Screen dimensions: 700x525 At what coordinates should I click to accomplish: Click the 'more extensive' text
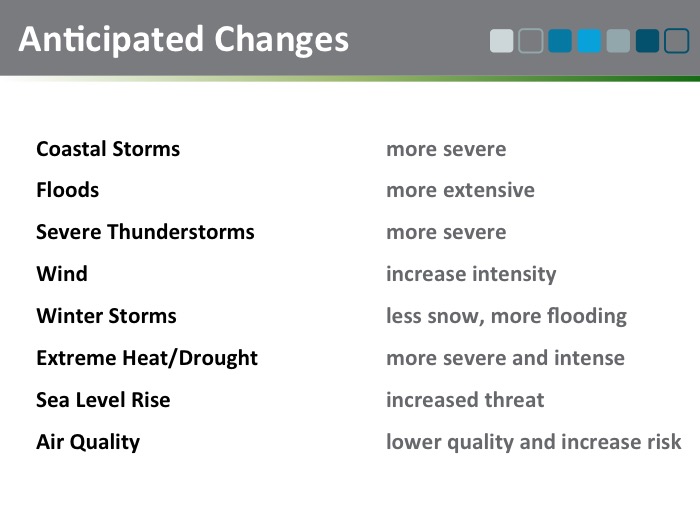point(460,190)
